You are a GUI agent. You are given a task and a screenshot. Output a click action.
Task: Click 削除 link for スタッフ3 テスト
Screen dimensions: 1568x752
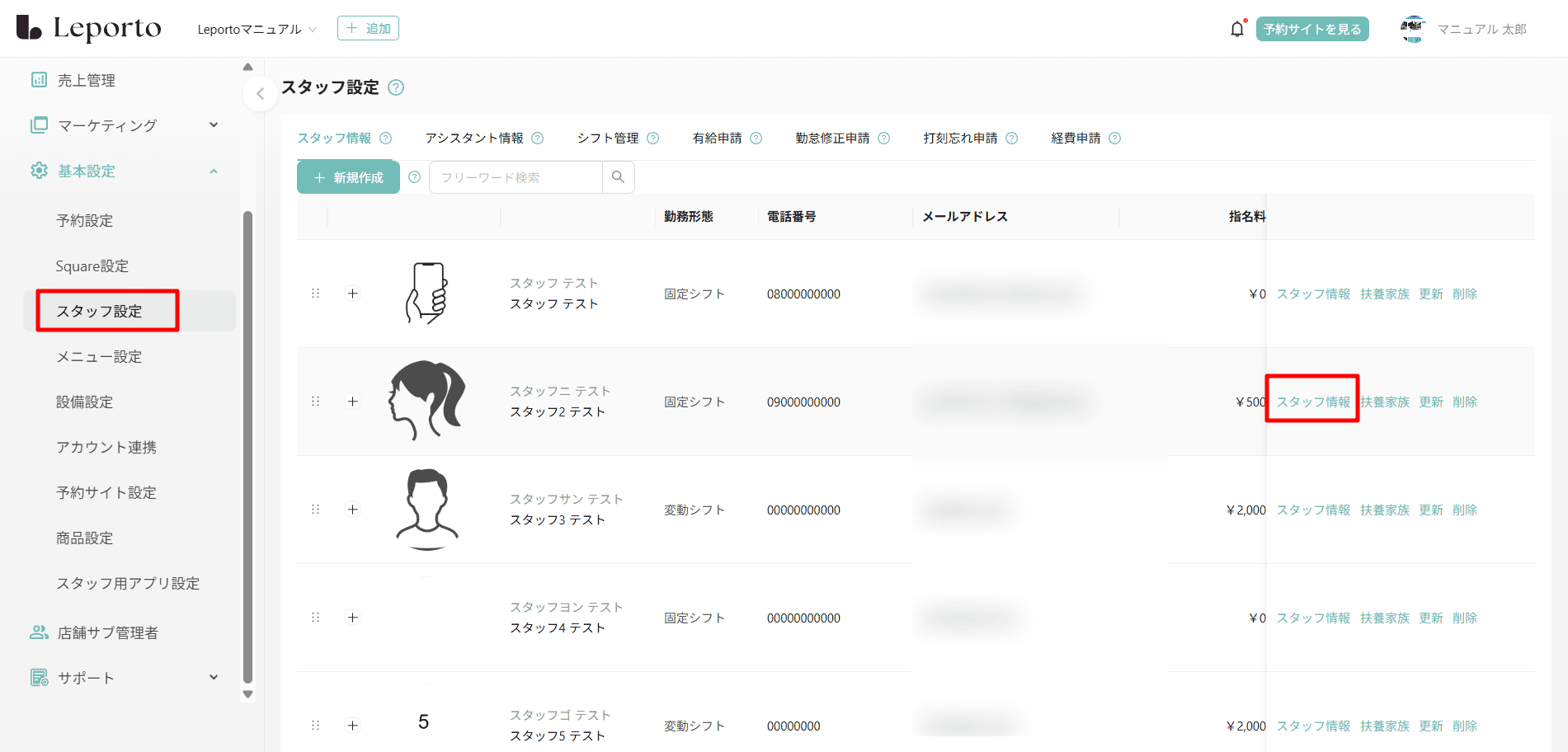[x=1464, y=510]
